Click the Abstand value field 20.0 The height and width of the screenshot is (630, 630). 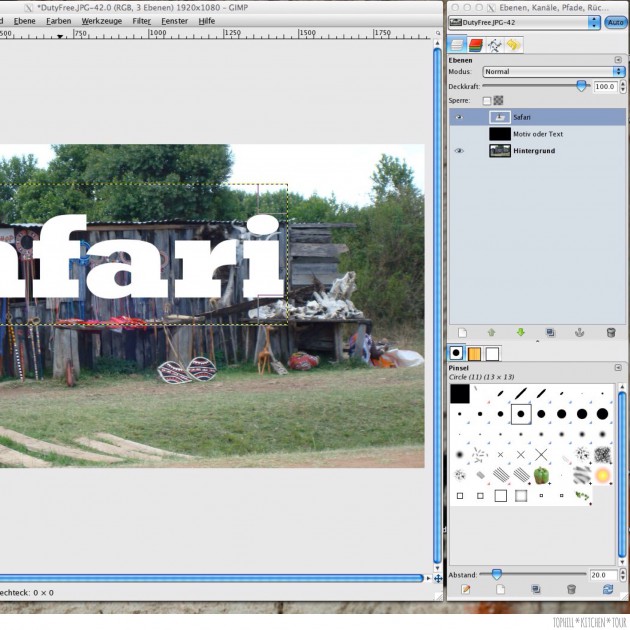(x=603, y=575)
